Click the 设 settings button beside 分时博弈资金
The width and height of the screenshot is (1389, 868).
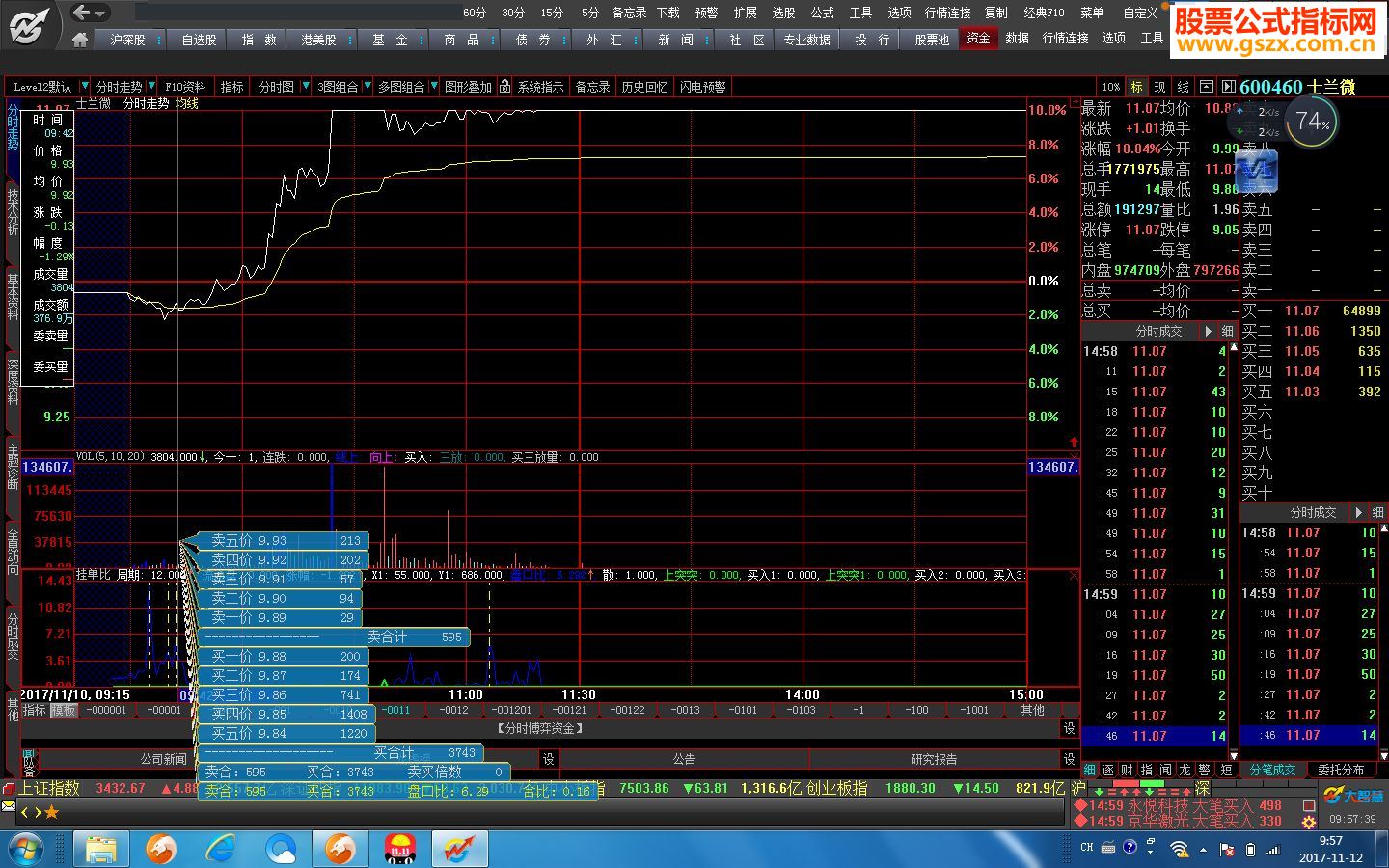point(1069,728)
